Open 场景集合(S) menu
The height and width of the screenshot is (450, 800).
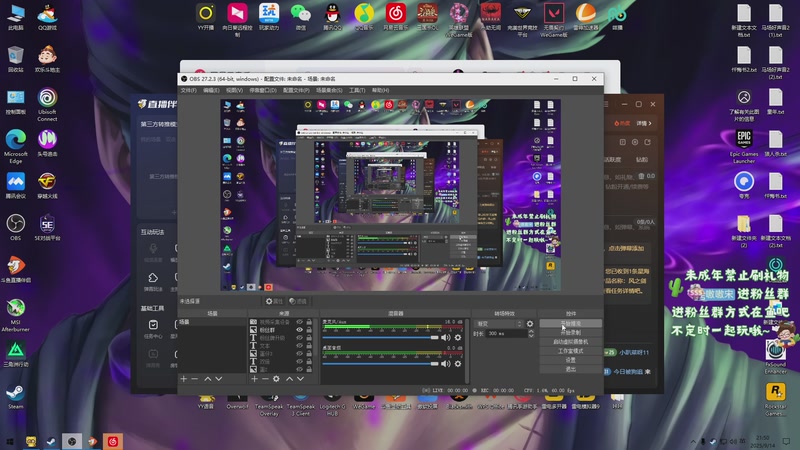point(329,90)
